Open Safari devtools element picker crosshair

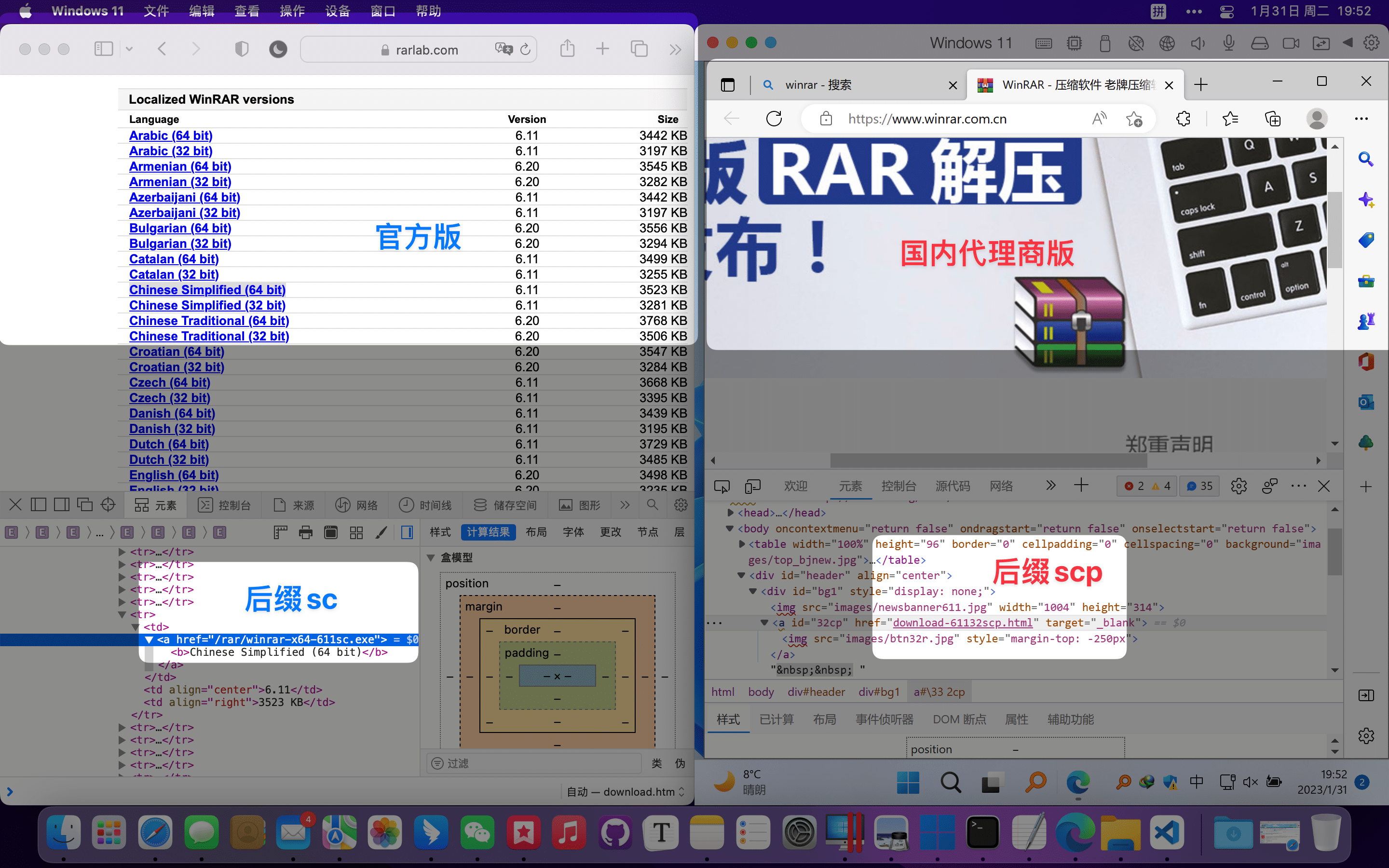point(108,504)
